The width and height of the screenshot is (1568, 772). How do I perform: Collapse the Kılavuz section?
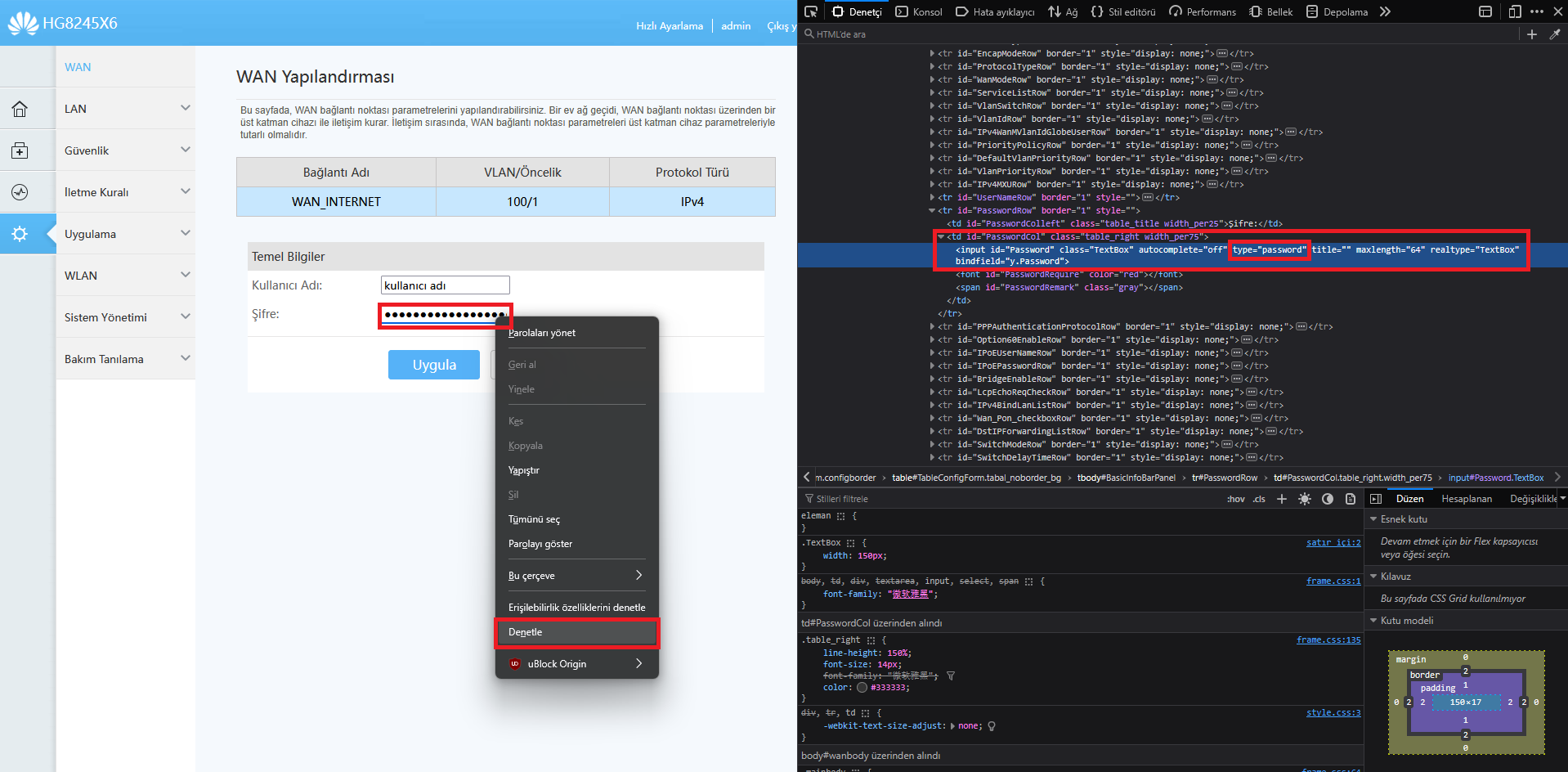pyautogui.click(x=1373, y=577)
